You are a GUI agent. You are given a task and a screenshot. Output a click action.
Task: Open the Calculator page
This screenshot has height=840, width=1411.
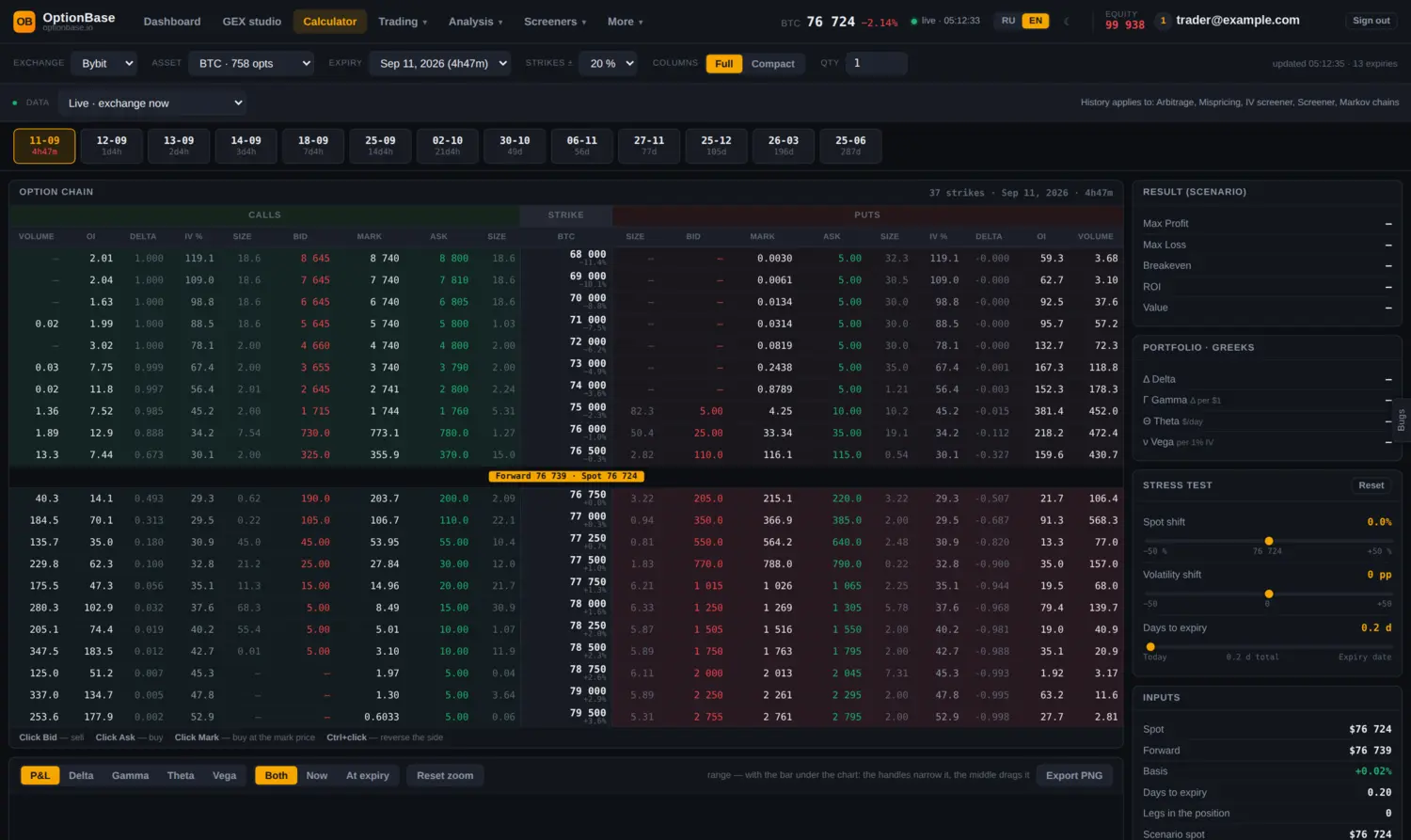pos(330,22)
